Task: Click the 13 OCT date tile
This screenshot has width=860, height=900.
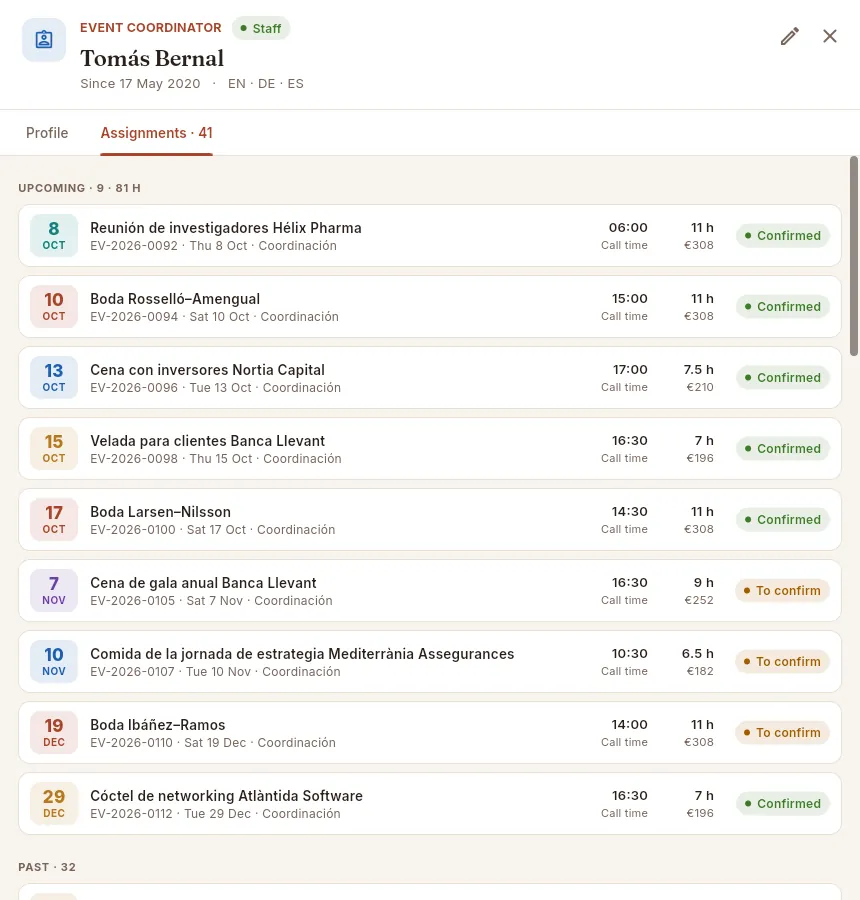Action: (54, 378)
